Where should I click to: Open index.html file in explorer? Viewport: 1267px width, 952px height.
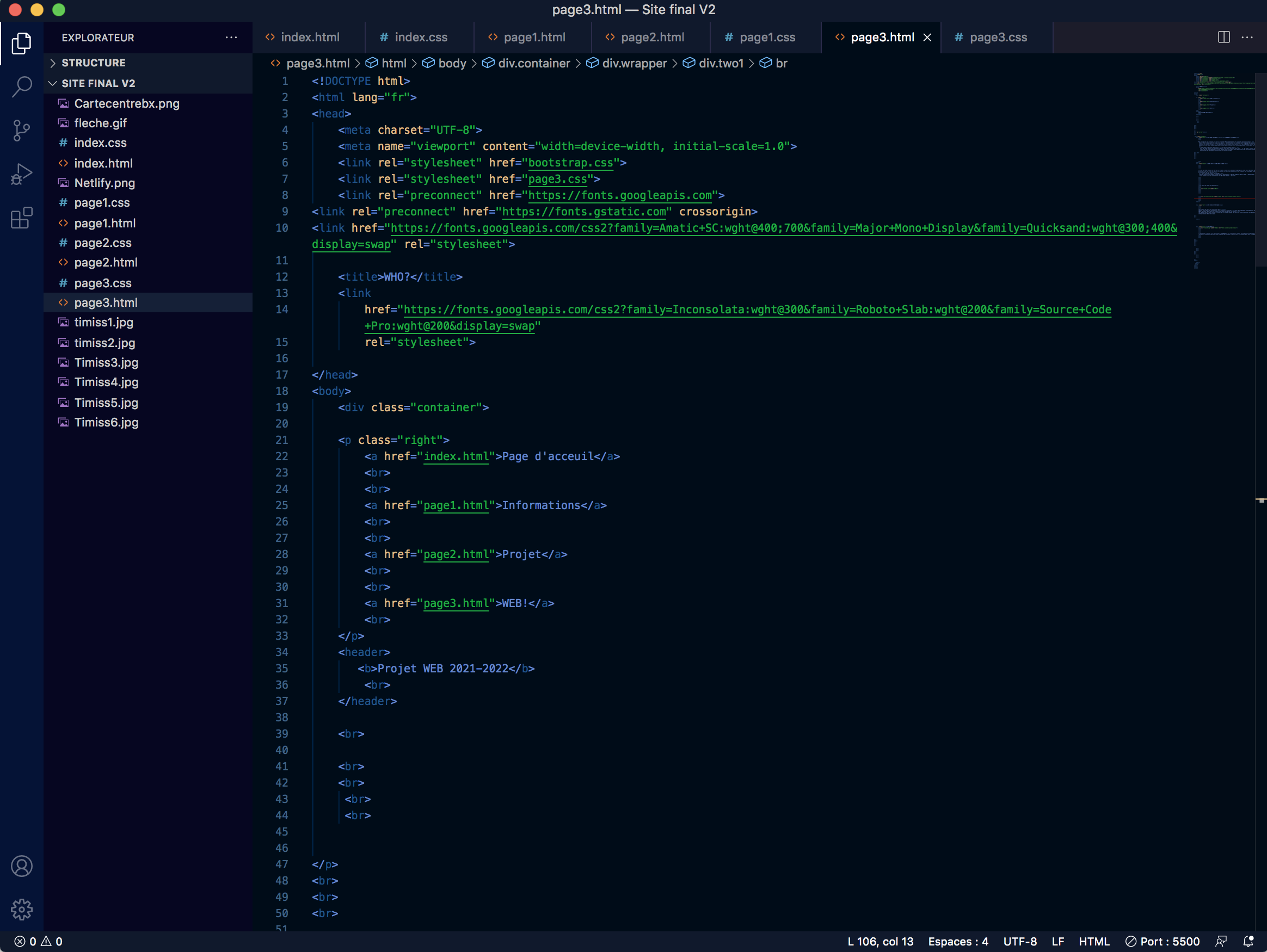tap(148, 163)
